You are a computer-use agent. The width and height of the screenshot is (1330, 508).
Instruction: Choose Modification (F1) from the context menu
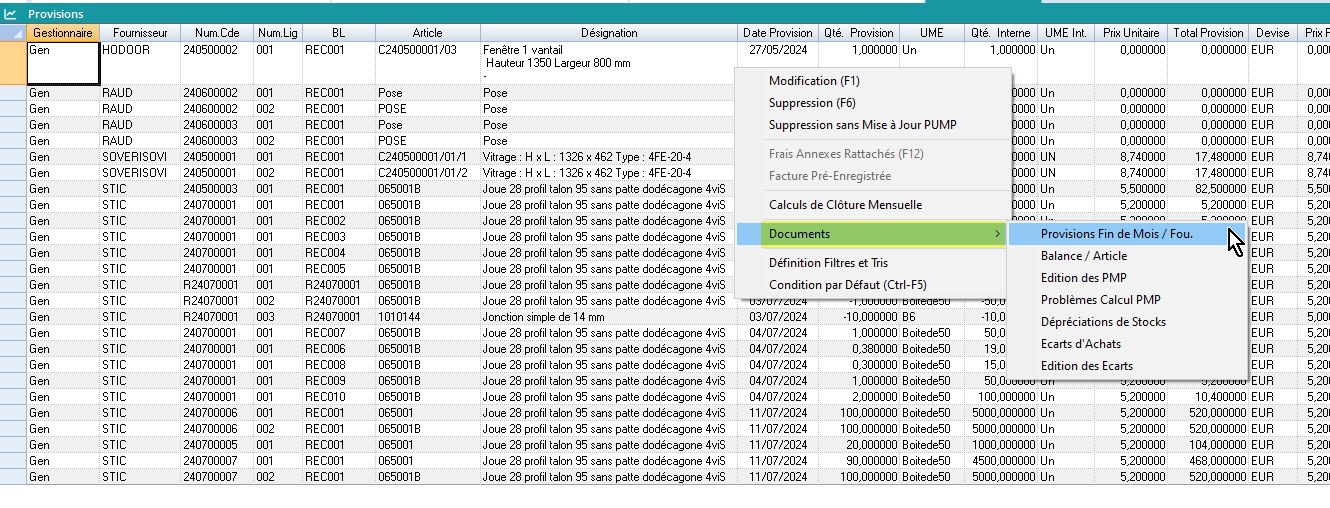[813, 81]
